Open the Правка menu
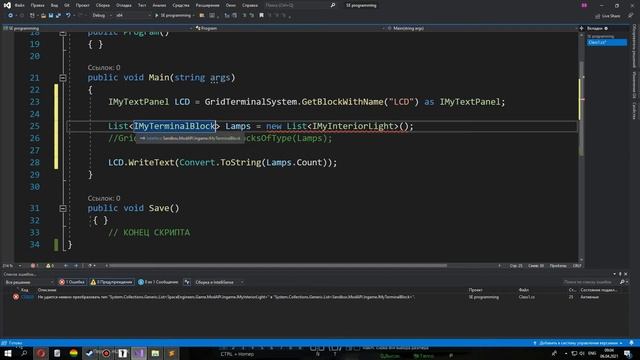Viewport: 640px width, 360px height. coord(37,5)
